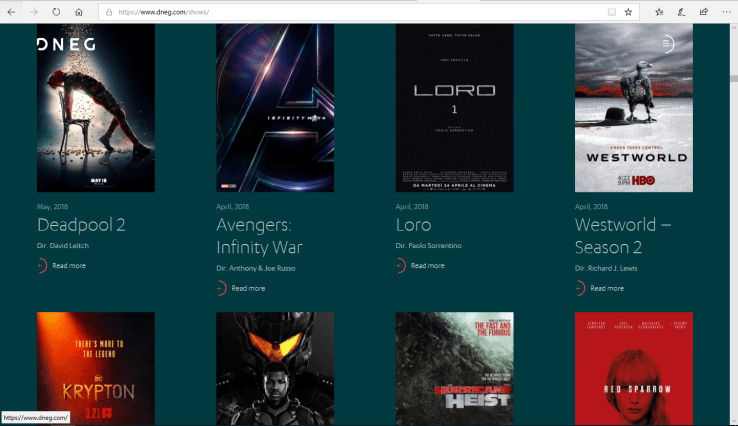The width and height of the screenshot is (738, 426).
Task: Add this page to favorites with the star
Action: [x=628, y=12]
